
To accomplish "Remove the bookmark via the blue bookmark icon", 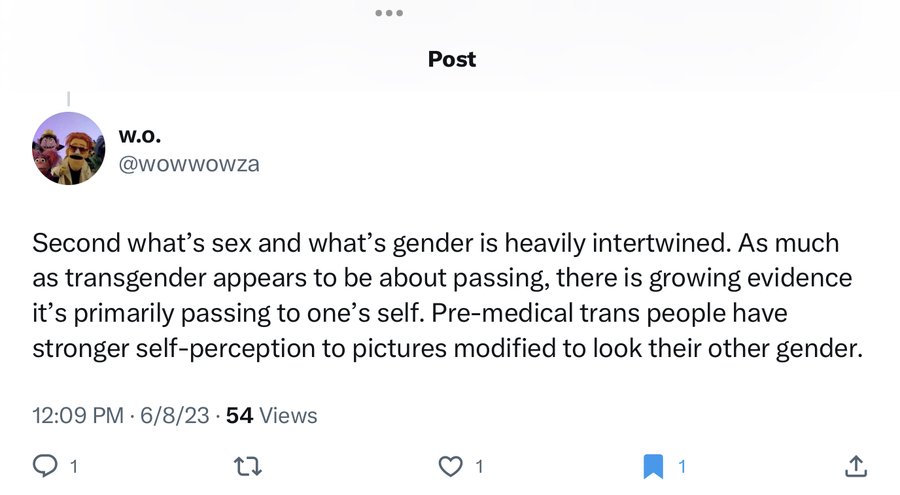I will (x=653, y=466).
